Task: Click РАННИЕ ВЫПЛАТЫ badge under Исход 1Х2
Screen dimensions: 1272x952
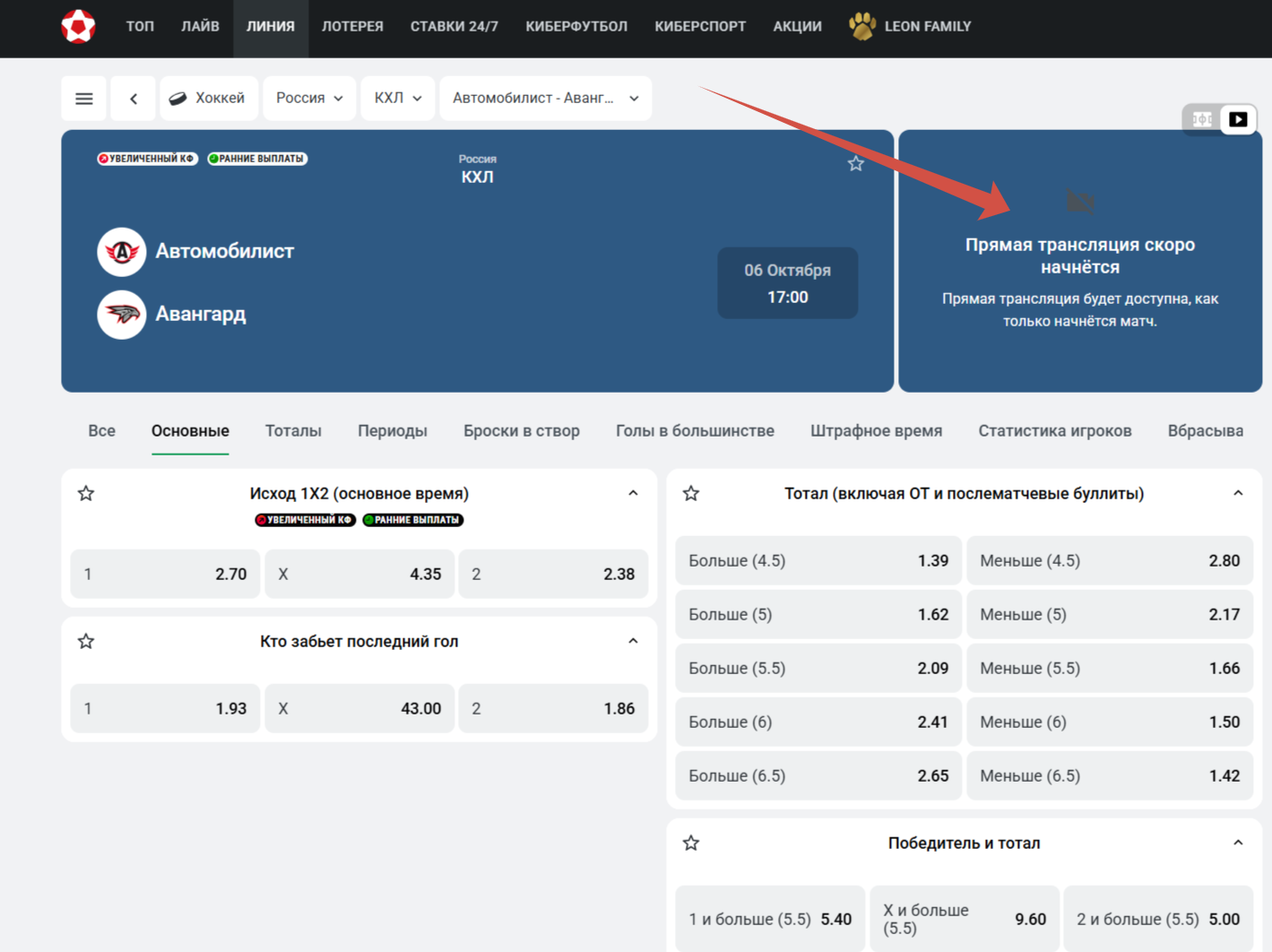Action: click(x=413, y=520)
